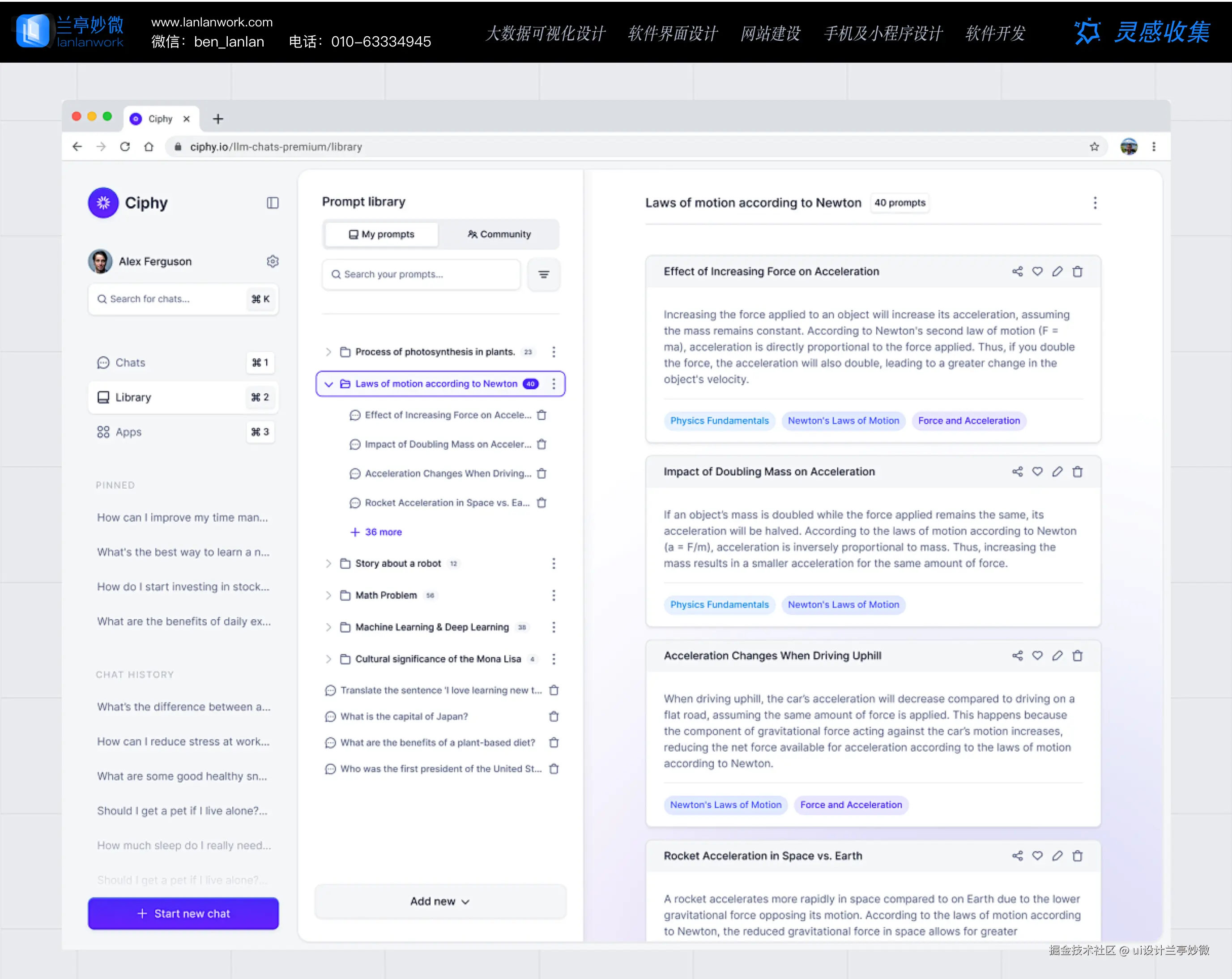
Task: Favorite the Rocket Acceleration in Space card
Action: (1037, 856)
